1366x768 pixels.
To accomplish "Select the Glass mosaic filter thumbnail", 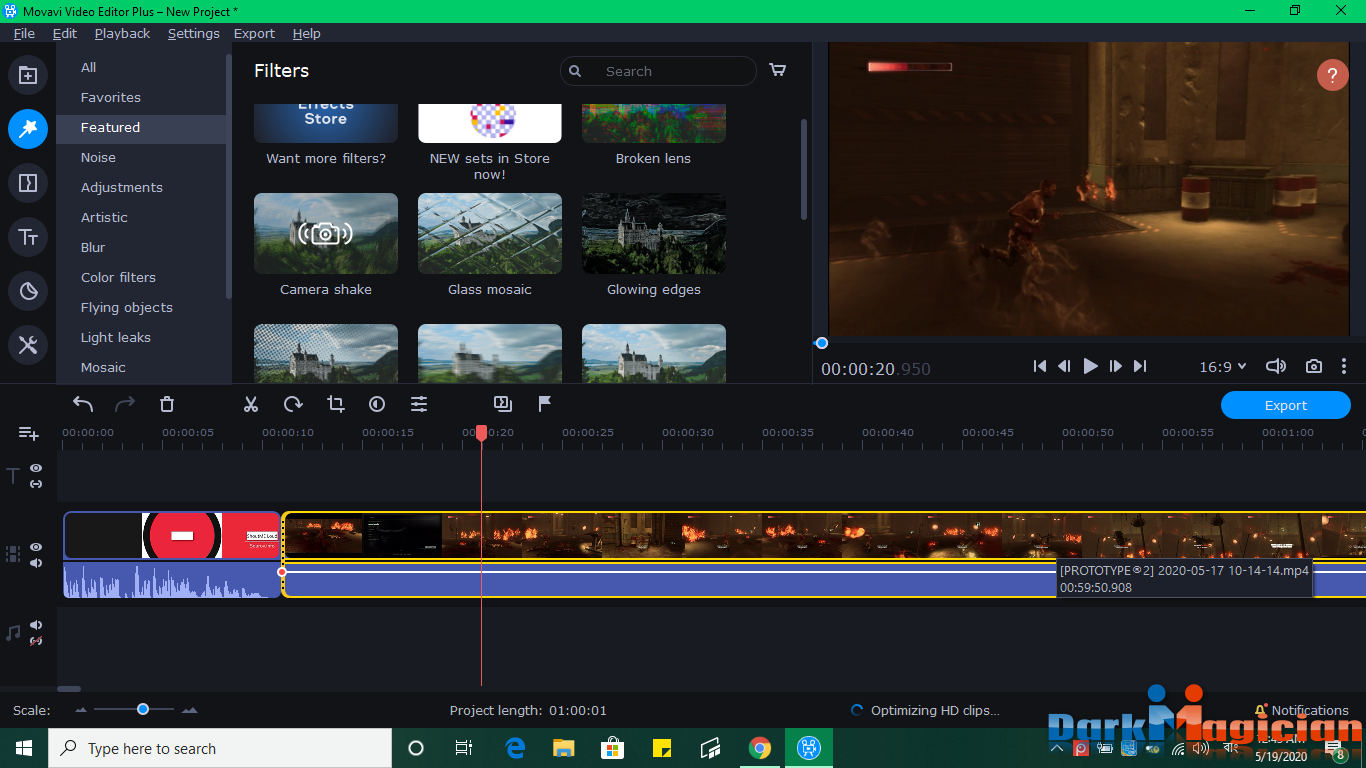I will click(490, 233).
